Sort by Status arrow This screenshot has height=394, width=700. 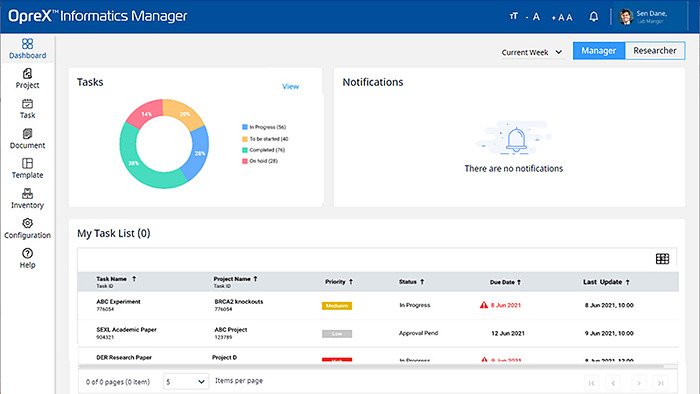(422, 282)
